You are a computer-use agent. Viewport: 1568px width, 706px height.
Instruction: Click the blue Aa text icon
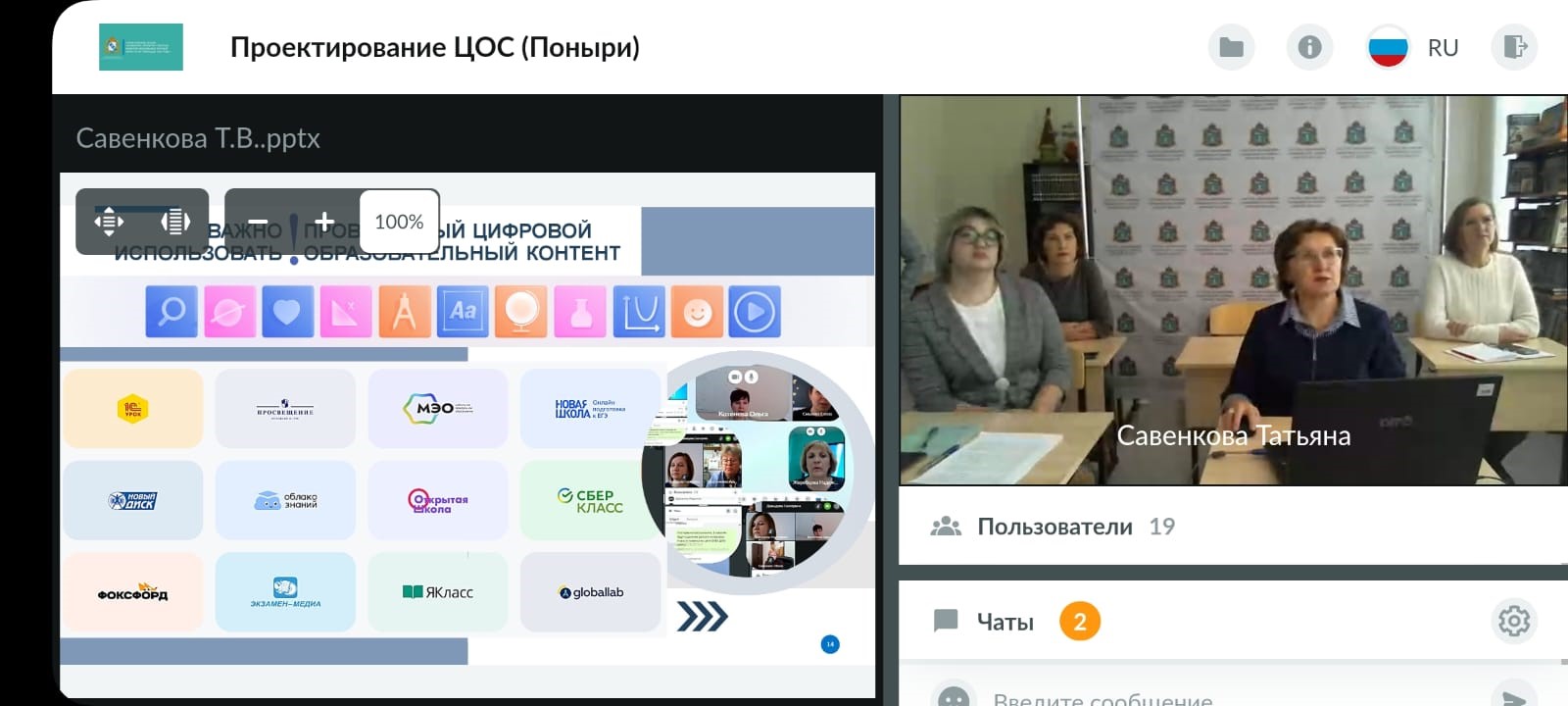pos(463,312)
